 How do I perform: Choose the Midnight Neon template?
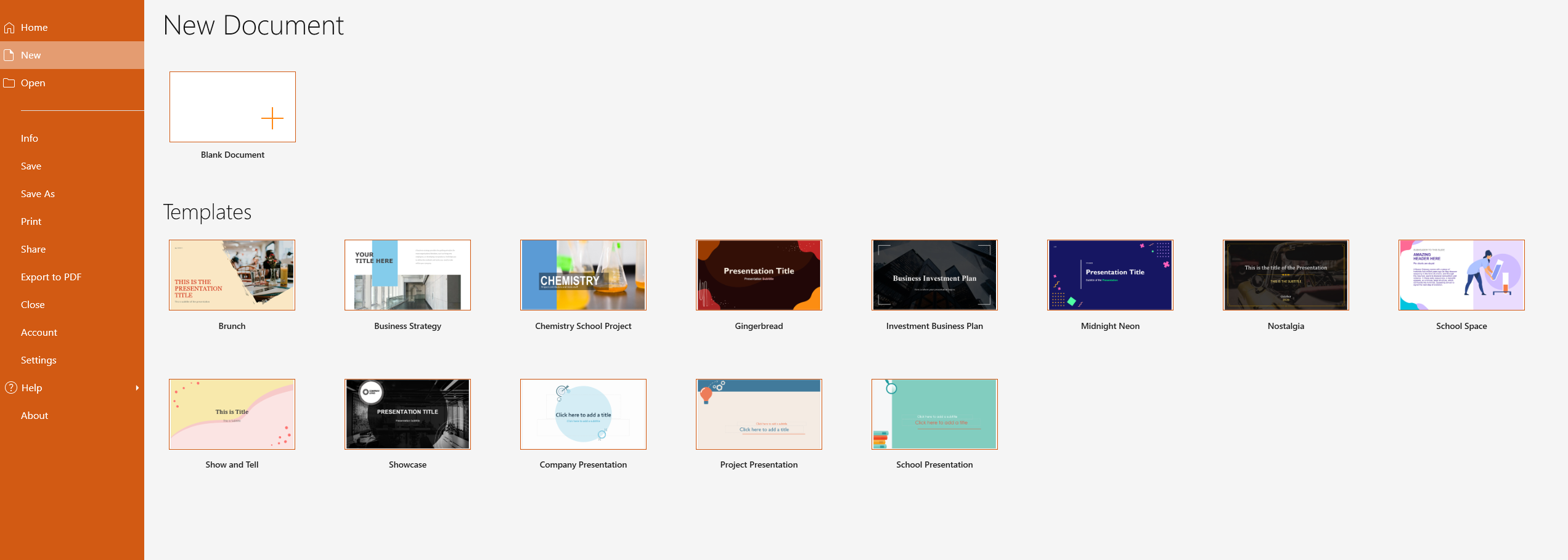coord(1109,275)
